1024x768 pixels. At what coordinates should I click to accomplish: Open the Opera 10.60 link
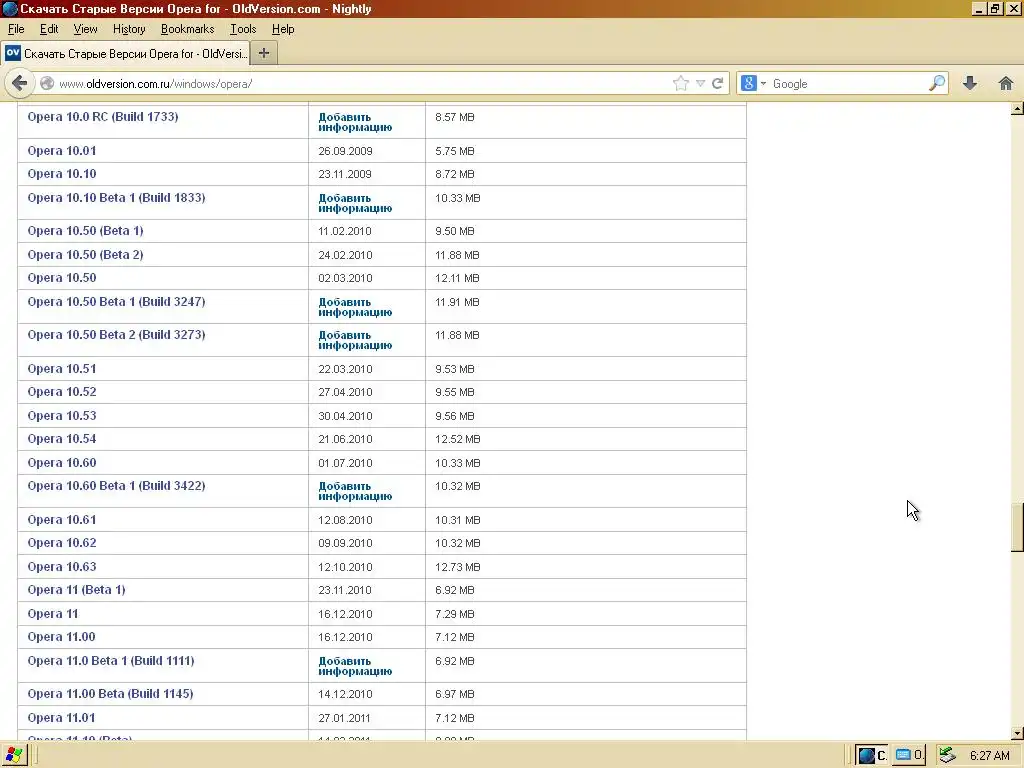(x=61, y=462)
